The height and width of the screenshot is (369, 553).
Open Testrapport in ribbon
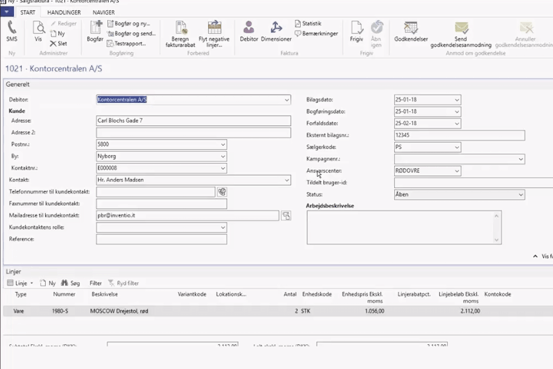pos(126,44)
